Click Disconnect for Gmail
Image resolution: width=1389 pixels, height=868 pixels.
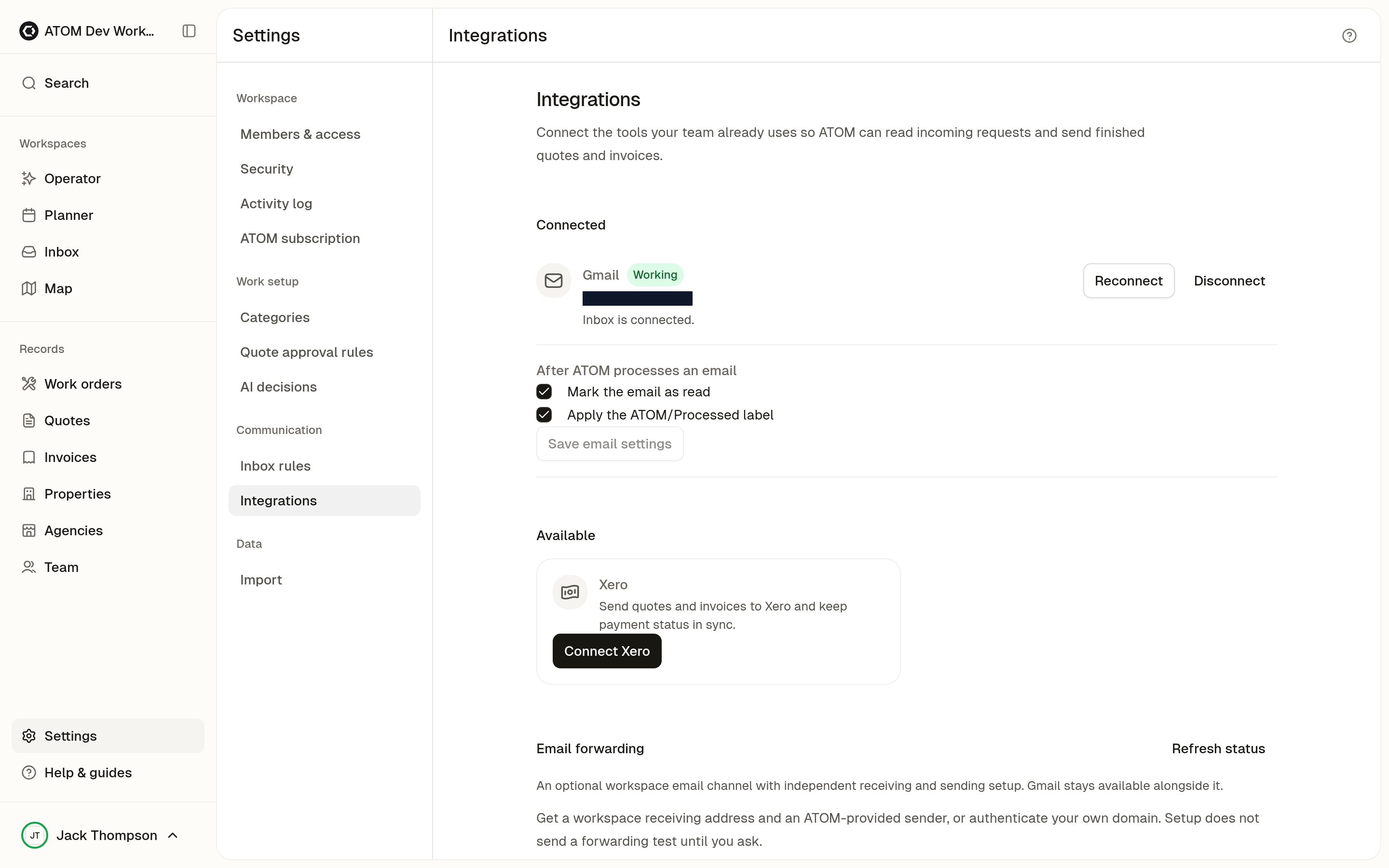(x=1229, y=281)
